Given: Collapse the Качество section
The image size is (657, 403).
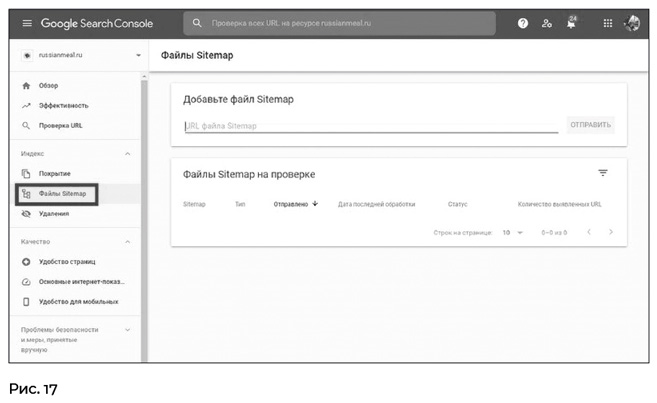Looking at the screenshot, I should click(127, 242).
